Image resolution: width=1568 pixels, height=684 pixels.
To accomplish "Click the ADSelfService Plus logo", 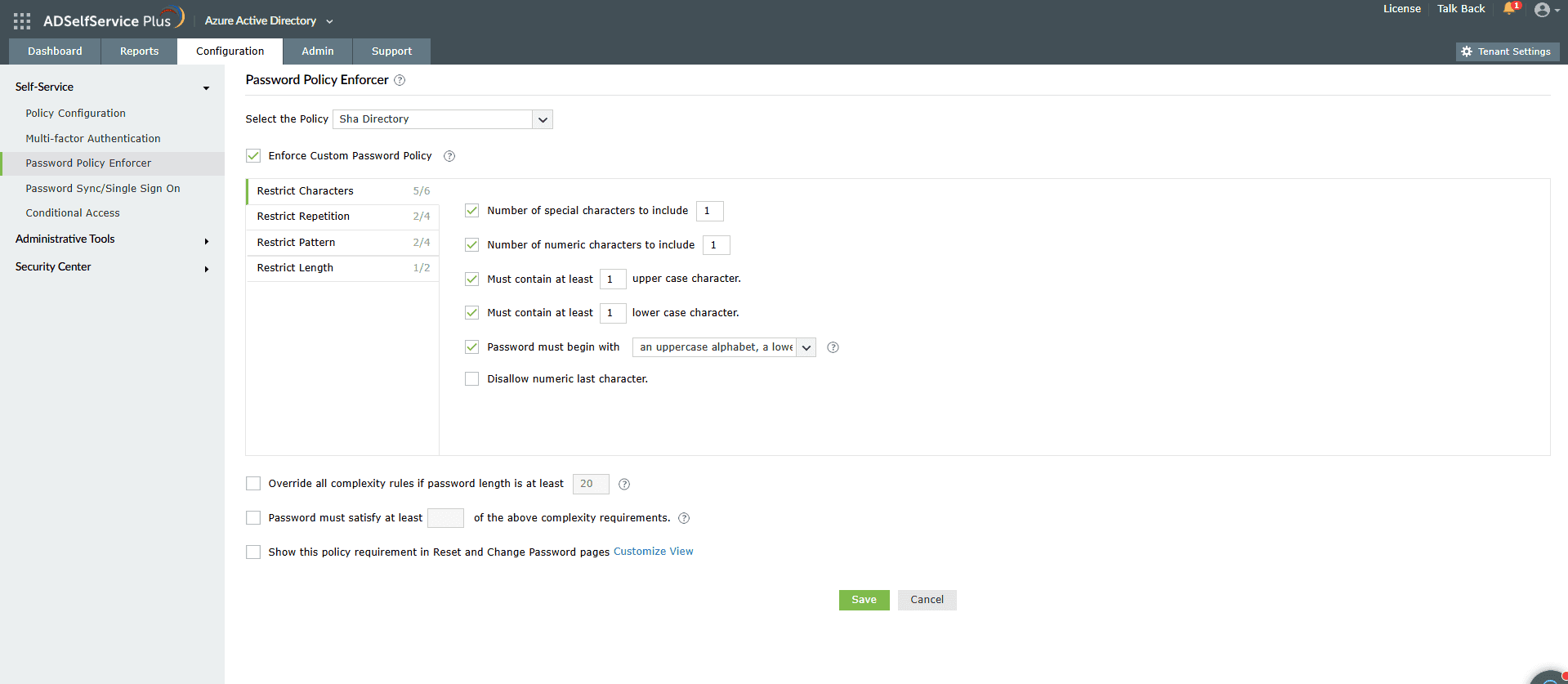I will (114, 20).
